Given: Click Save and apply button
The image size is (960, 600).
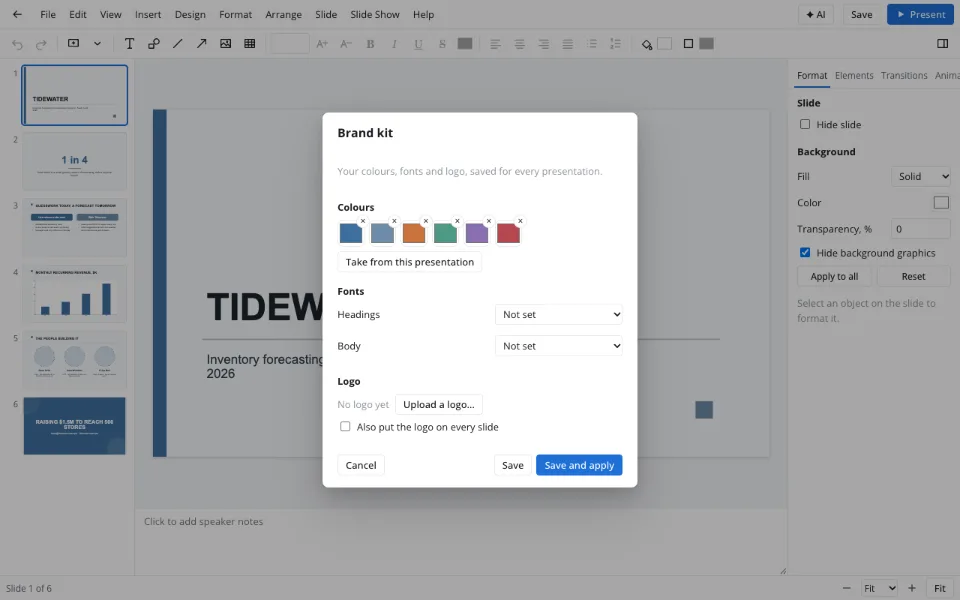Looking at the screenshot, I should 579,465.
